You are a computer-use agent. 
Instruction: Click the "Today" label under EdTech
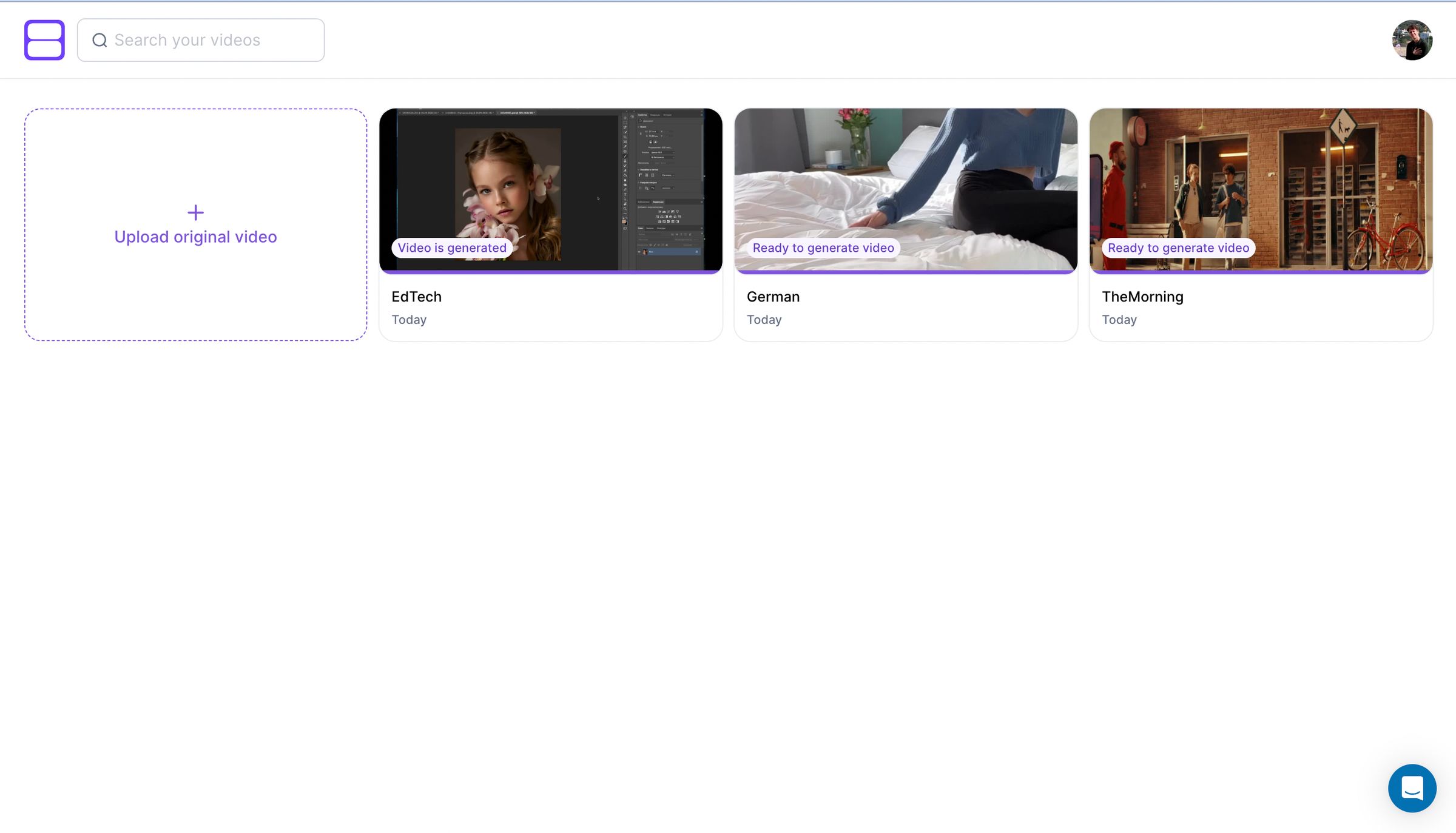(409, 320)
